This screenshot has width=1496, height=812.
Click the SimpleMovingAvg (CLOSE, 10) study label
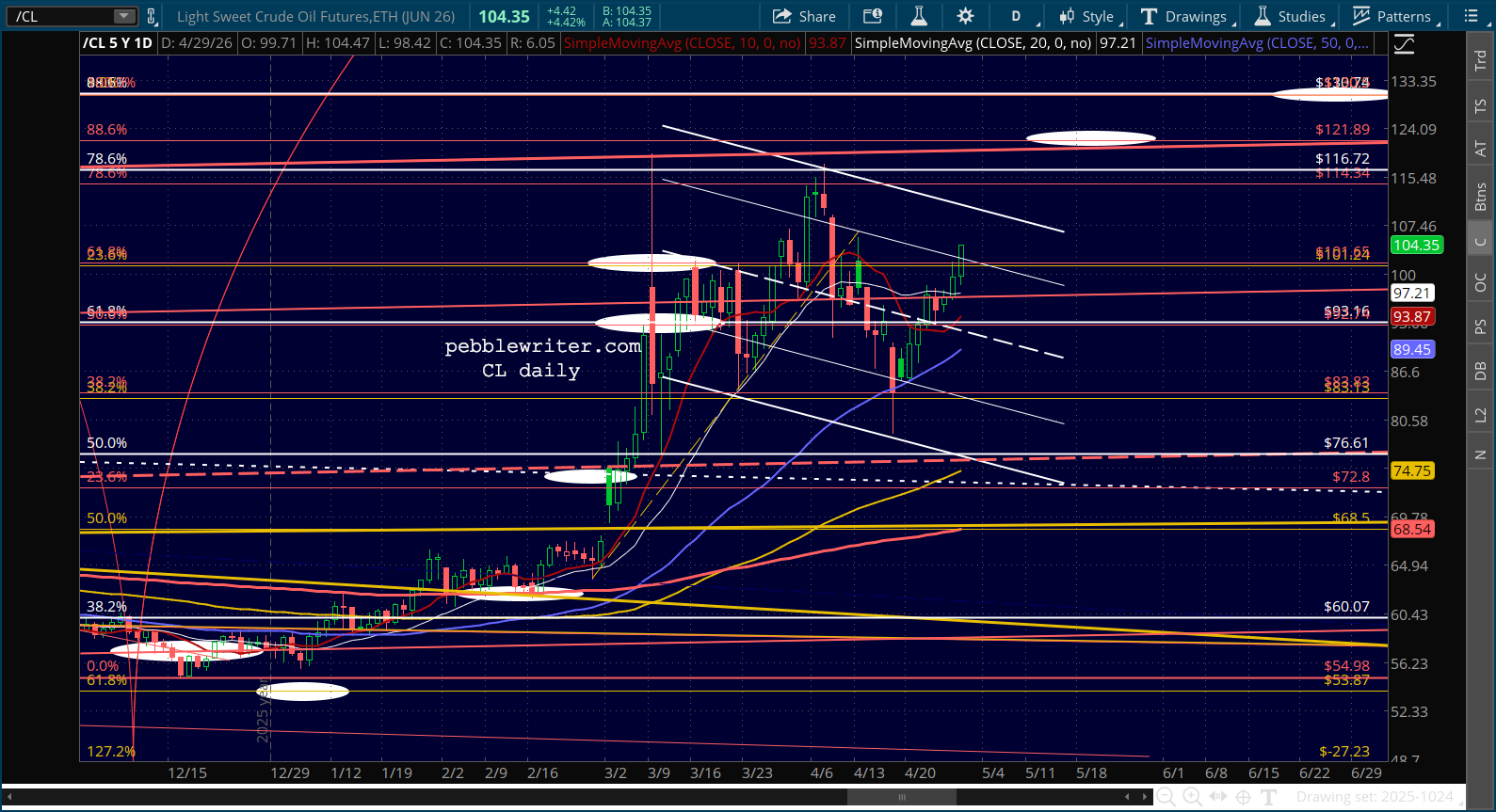point(683,43)
